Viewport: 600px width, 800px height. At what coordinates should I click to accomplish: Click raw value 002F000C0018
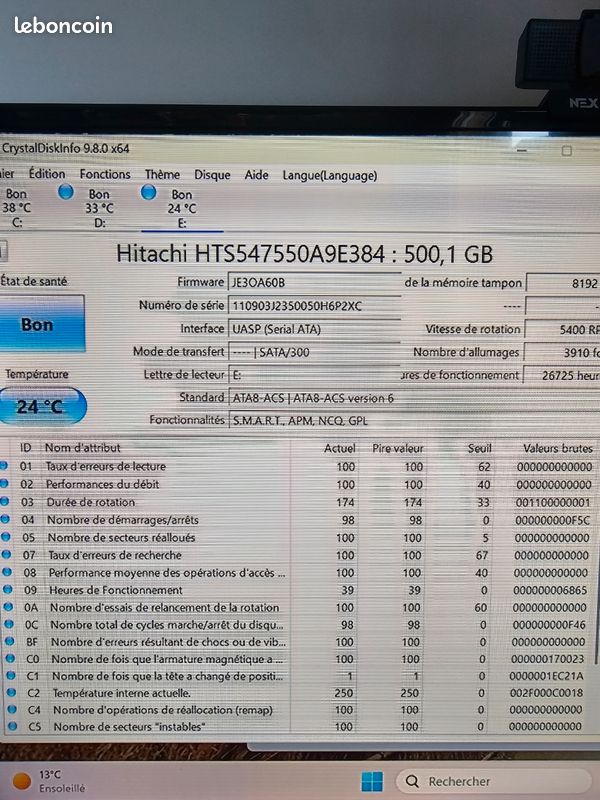point(546,693)
